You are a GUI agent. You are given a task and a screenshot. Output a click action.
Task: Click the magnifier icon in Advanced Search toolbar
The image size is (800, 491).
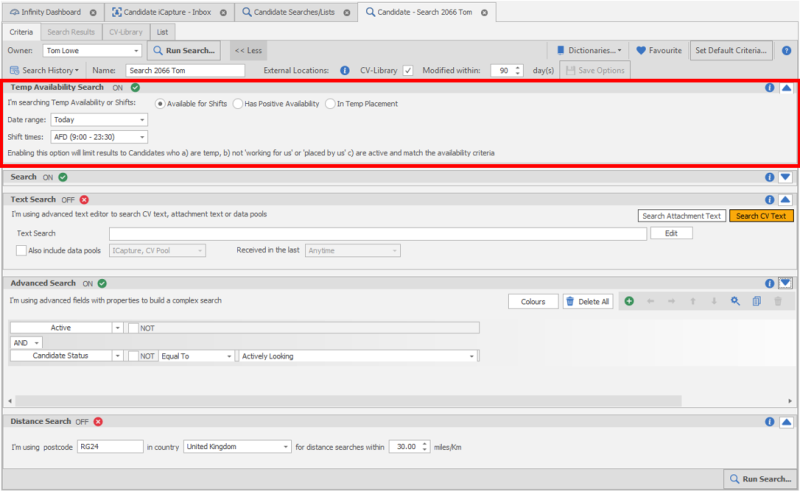pos(735,301)
